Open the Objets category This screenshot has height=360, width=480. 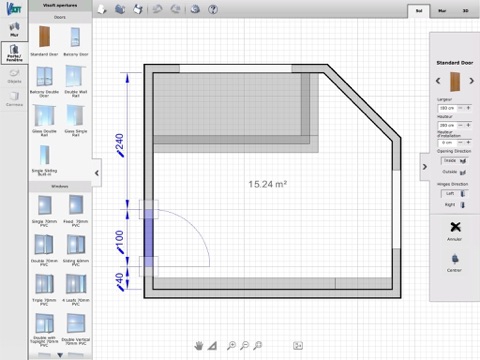point(14,76)
